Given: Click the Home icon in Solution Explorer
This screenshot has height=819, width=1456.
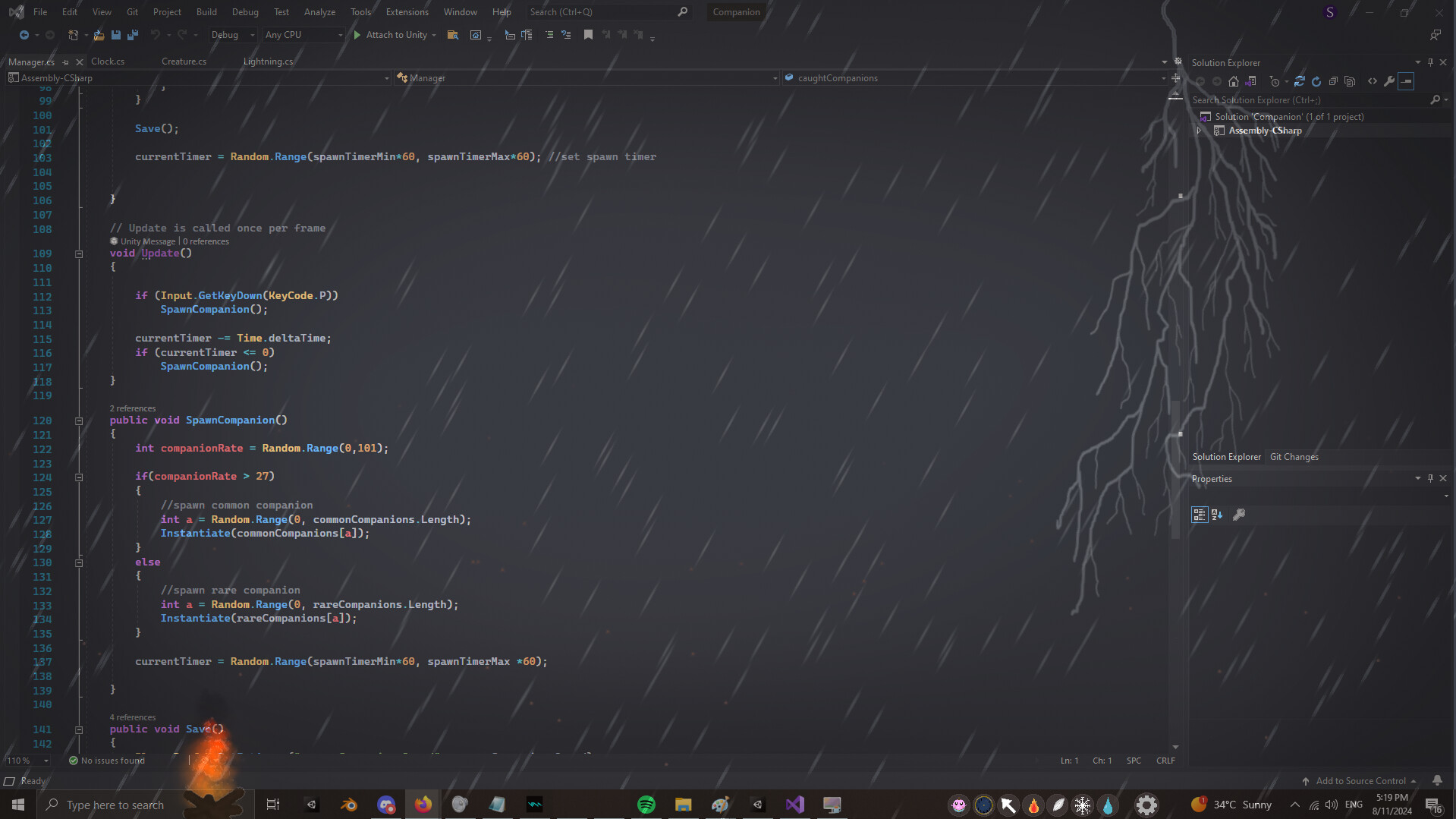Looking at the screenshot, I should point(1234,81).
